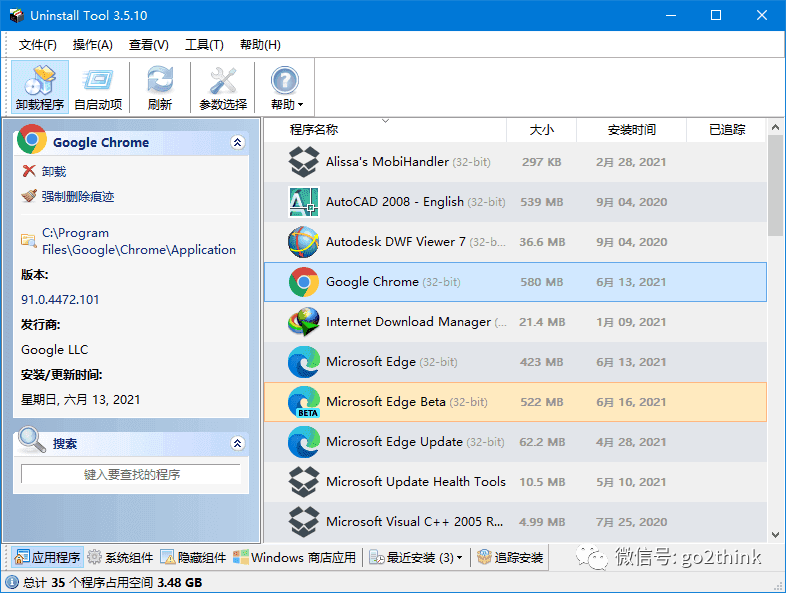Click the 强制删除痕迹 link
Image resolution: width=786 pixels, height=593 pixels.
pyautogui.click(x=78, y=196)
